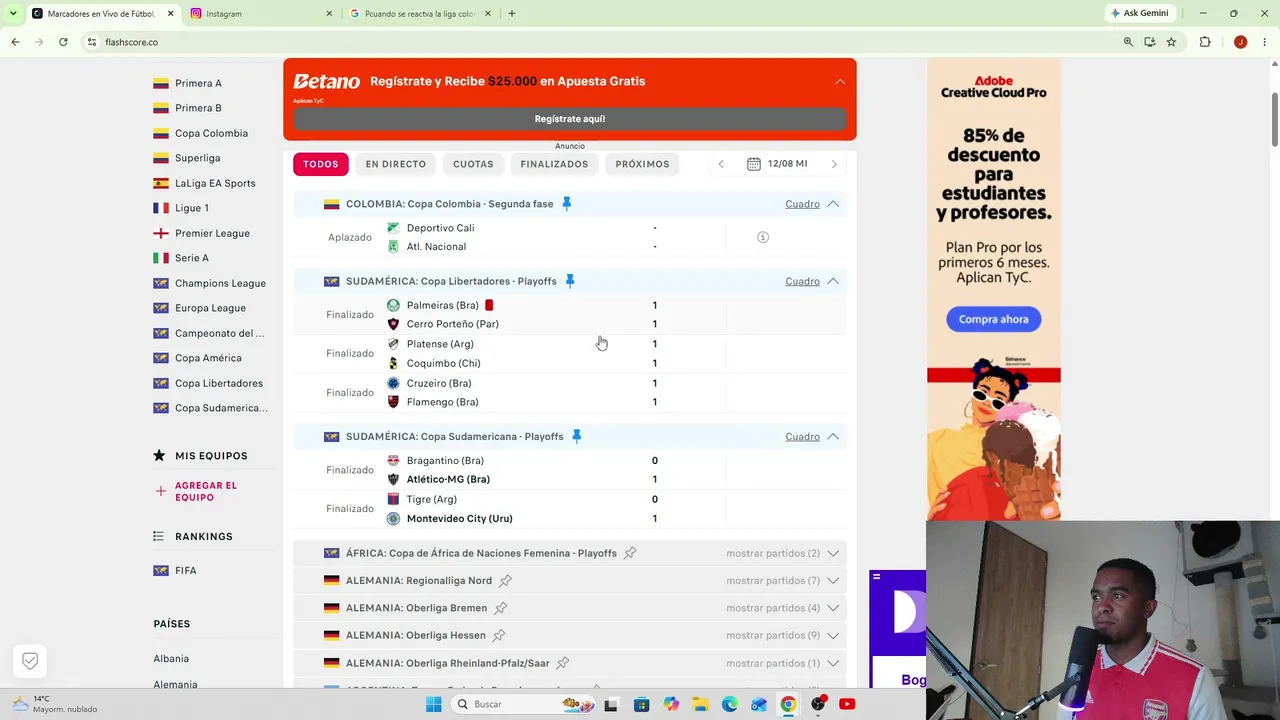Screen dimensions: 1280x720
Task: Collapse the Copa Colombia section chevron
Action: [833, 204]
